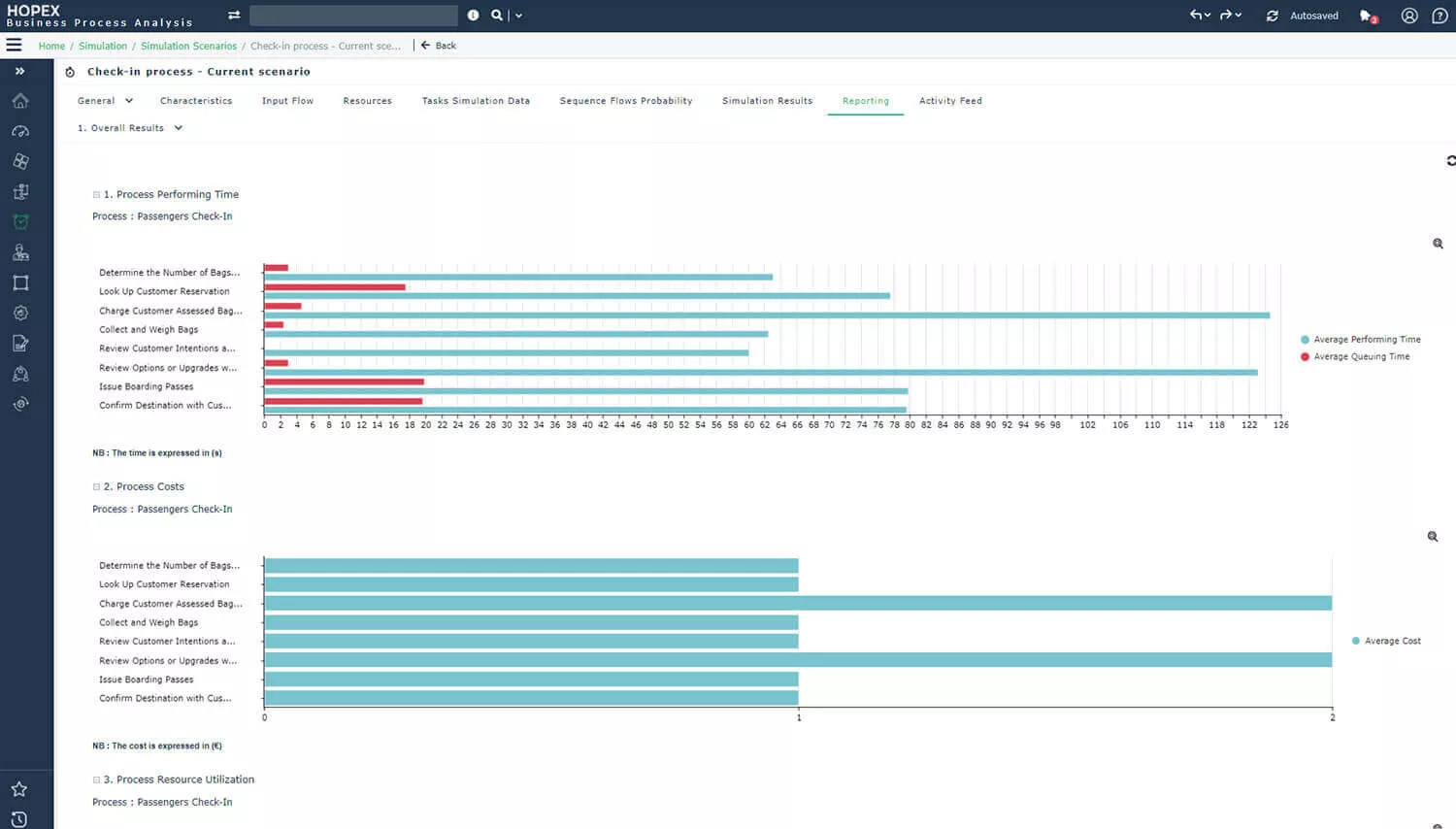Refresh the report using the reload icon
The height and width of the screenshot is (829, 1456).
[x=1450, y=160]
